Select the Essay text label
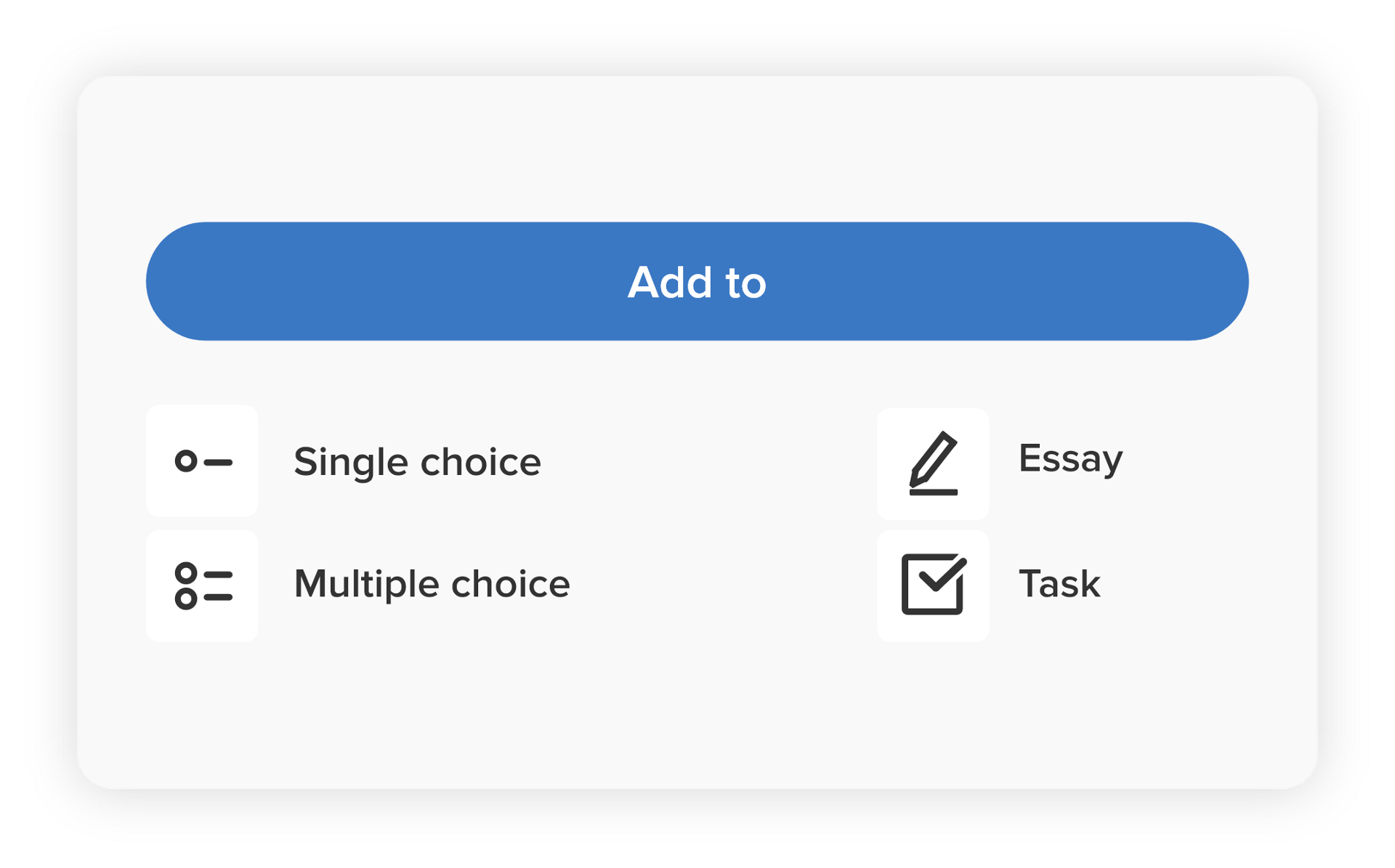The image size is (1395, 868). tap(1070, 459)
